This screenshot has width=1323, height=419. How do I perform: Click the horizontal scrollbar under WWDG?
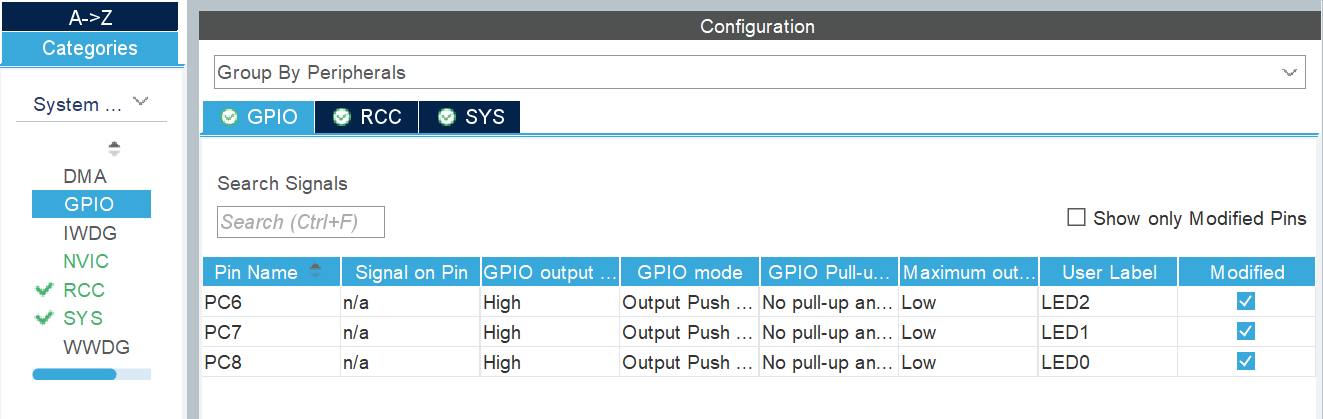91,374
